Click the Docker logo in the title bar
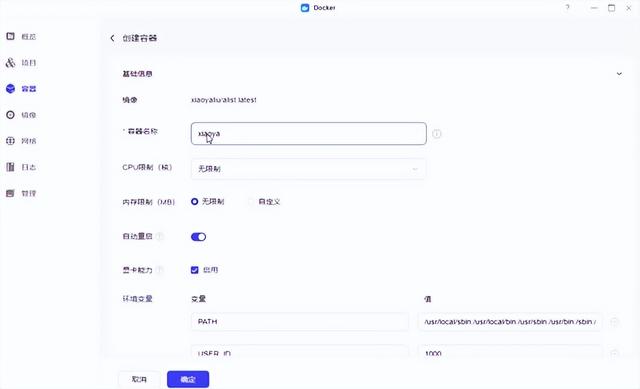This screenshot has height=389, width=640. (305, 8)
